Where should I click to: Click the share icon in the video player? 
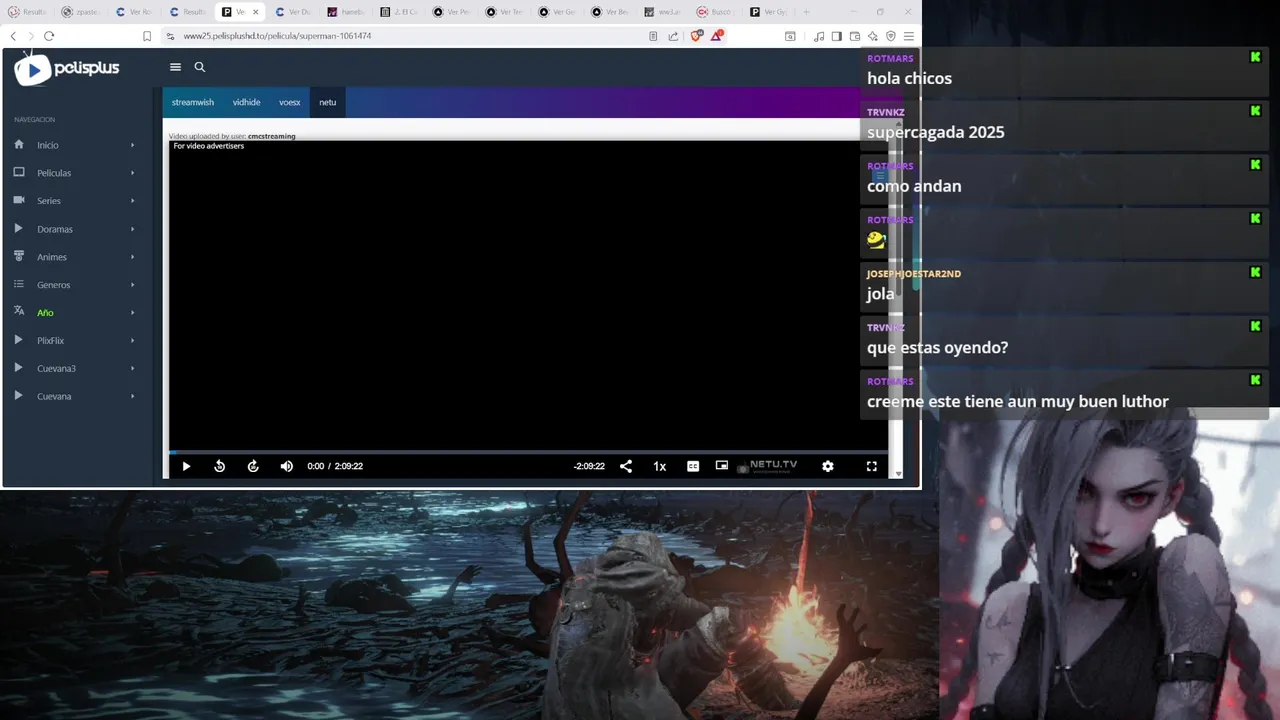(626, 466)
